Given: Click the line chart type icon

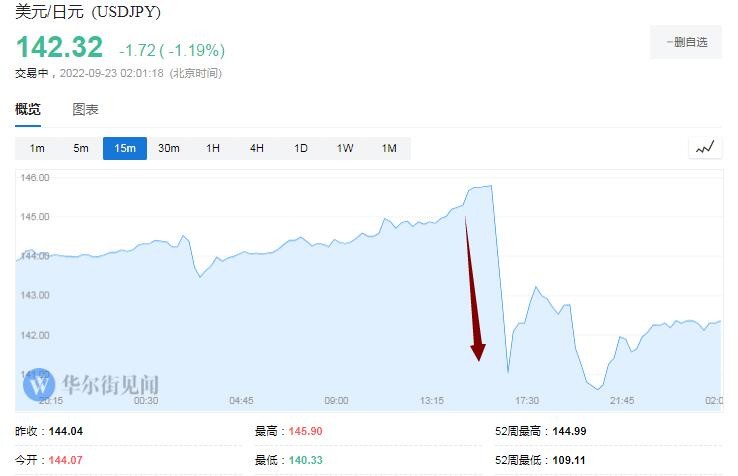Looking at the screenshot, I should [706, 148].
